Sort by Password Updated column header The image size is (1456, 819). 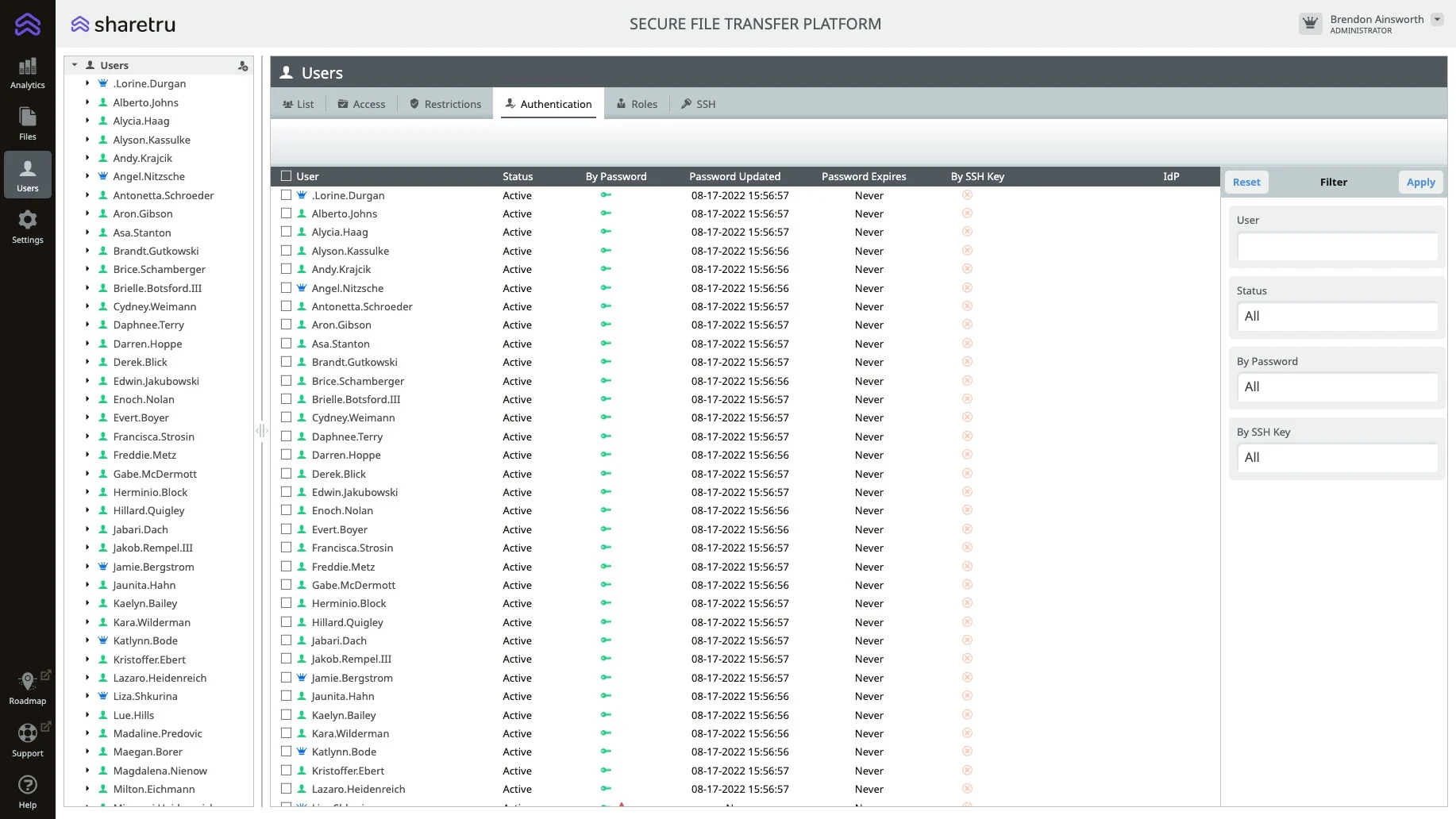pos(734,176)
